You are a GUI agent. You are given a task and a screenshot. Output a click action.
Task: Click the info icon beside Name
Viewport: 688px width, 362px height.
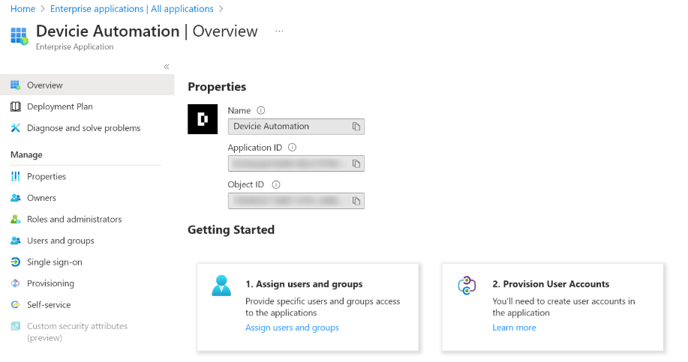click(261, 110)
